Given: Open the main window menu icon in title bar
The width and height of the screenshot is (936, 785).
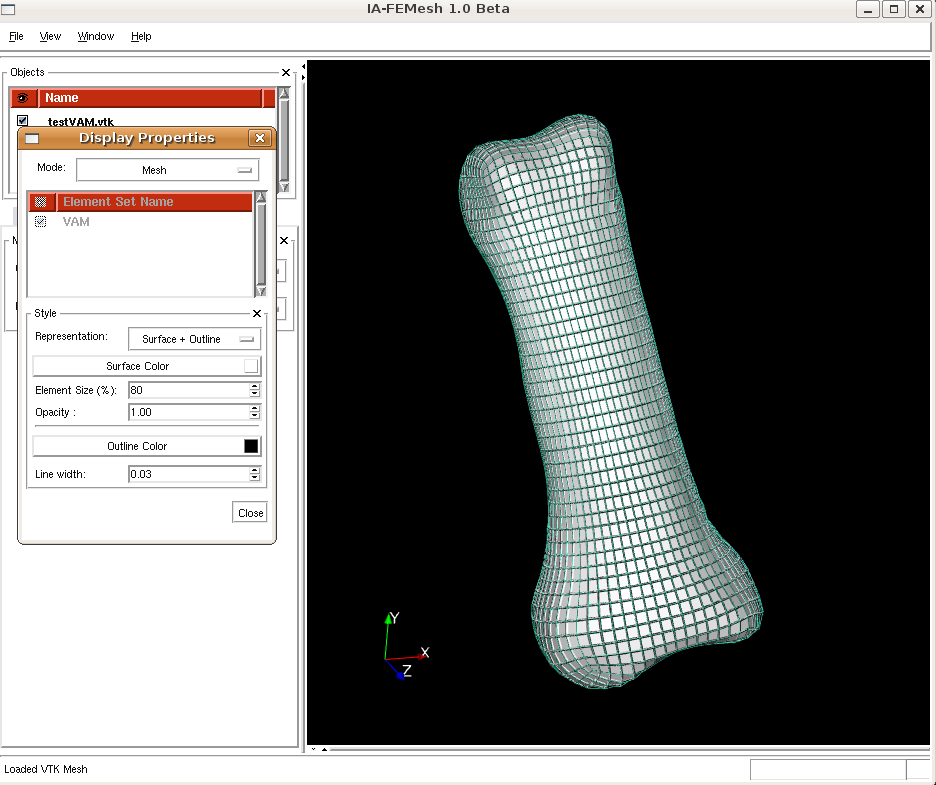Looking at the screenshot, I should pyautogui.click(x=9, y=9).
